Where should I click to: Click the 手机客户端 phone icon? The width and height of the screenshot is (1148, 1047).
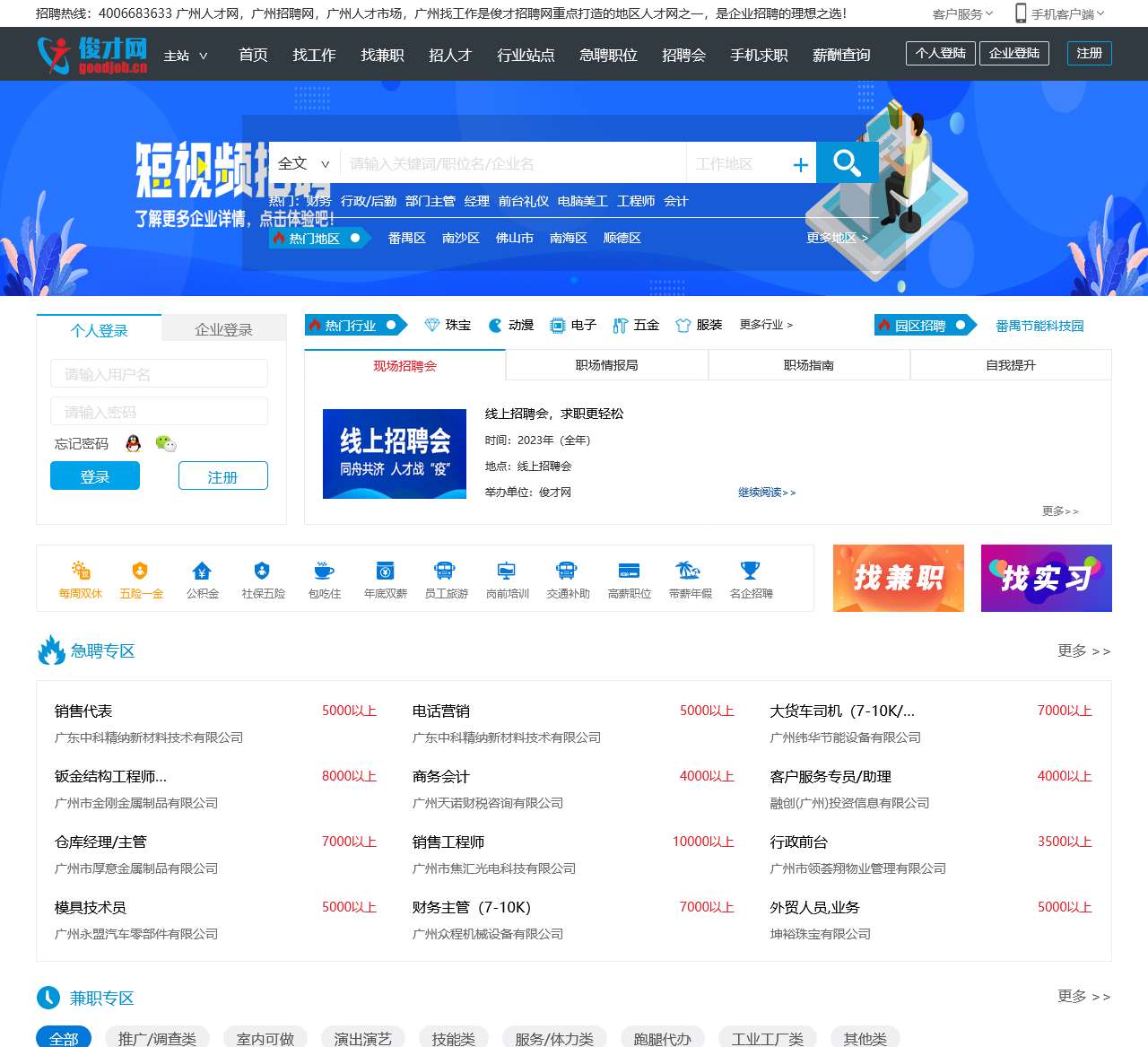pos(1019,13)
